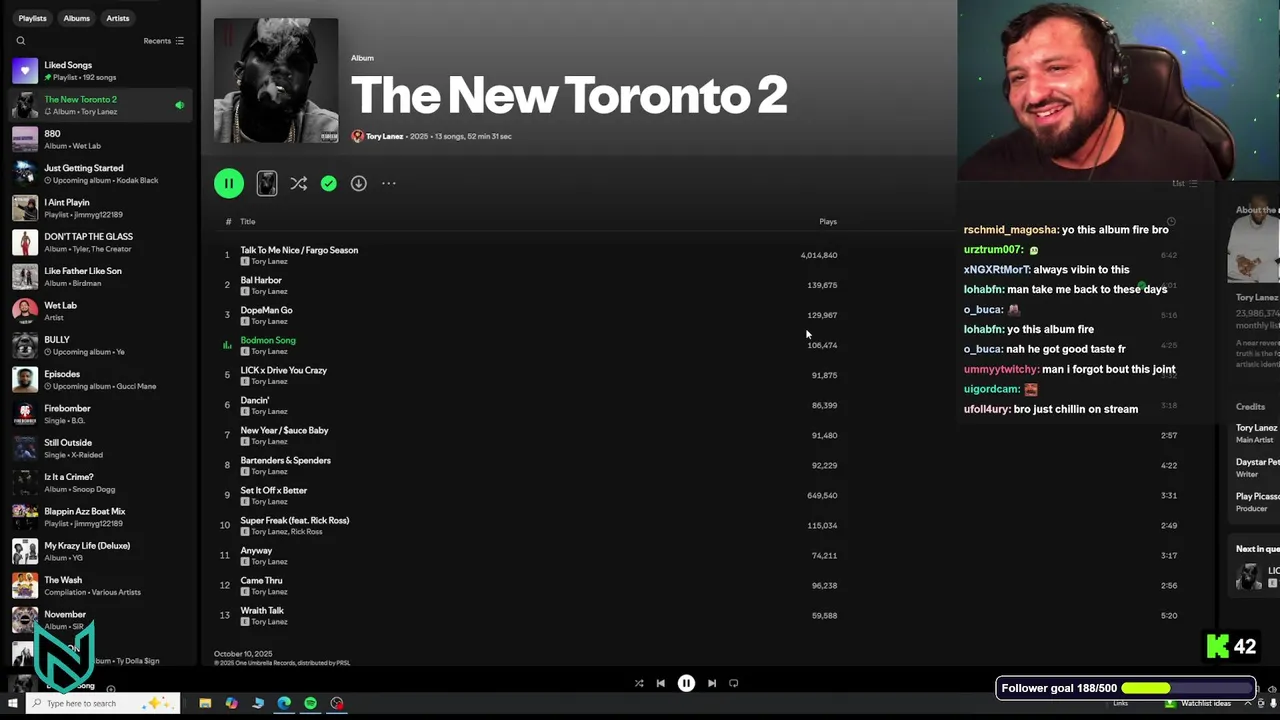1280x720 pixels.
Task: Open the 880 album by Wet Lab
Action: pos(100,139)
